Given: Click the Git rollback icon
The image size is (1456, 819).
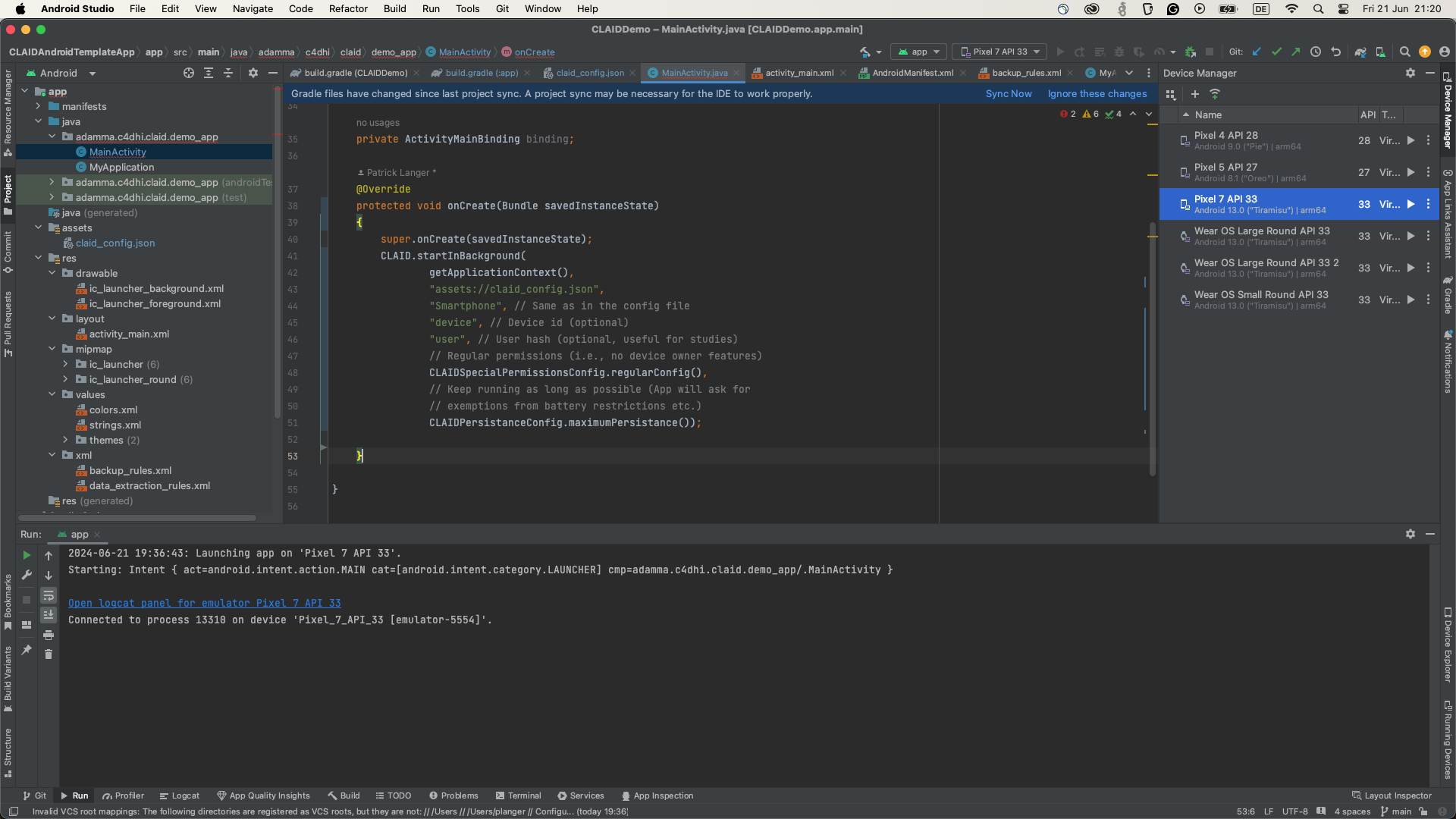Looking at the screenshot, I should click(x=1336, y=52).
